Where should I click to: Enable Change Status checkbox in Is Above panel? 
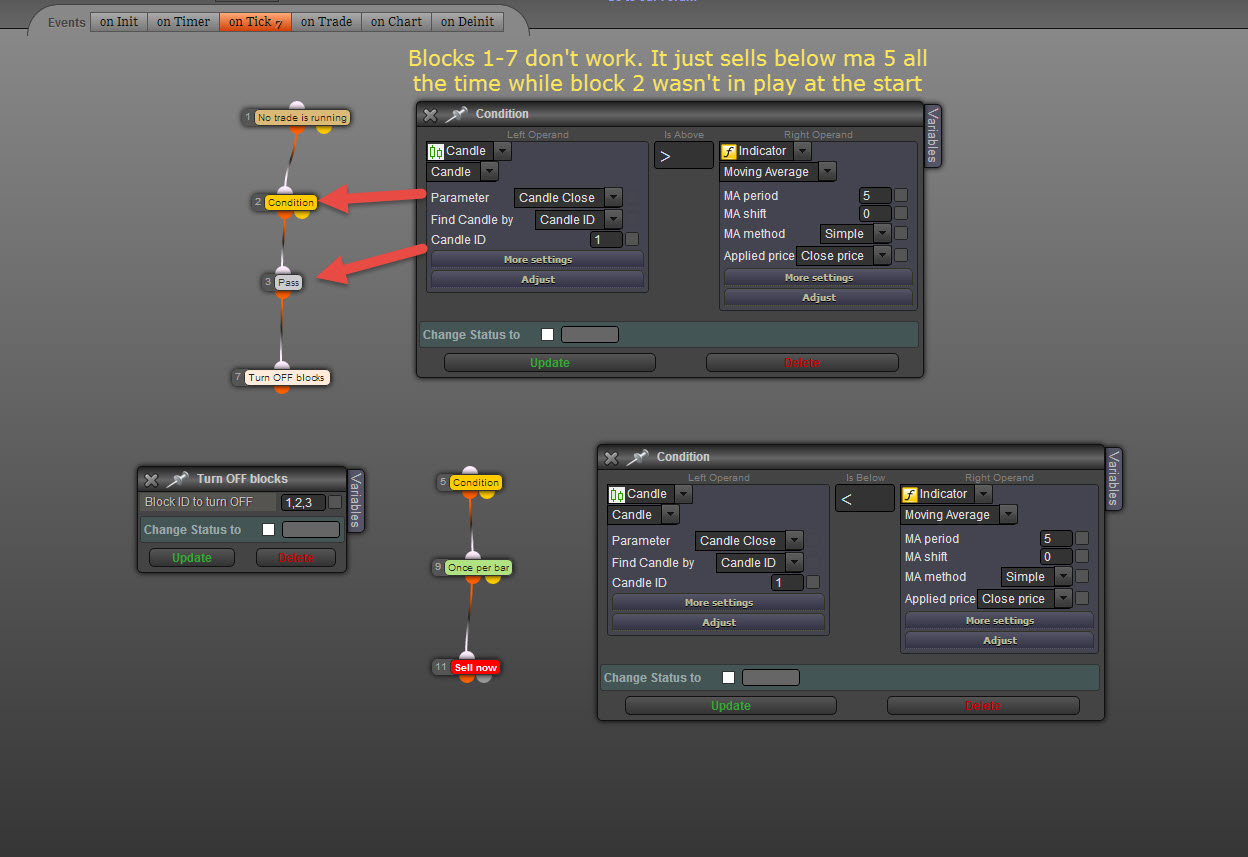point(547,335)
